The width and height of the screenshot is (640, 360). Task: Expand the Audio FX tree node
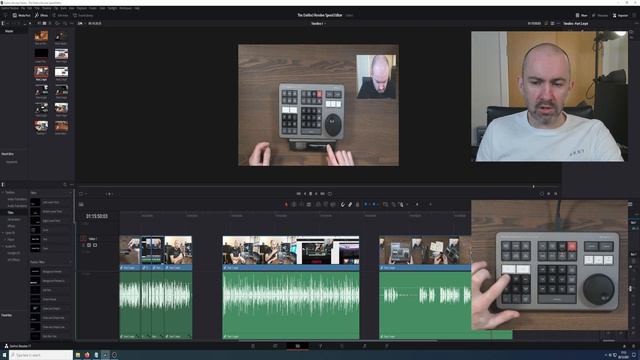coord(3,246)
